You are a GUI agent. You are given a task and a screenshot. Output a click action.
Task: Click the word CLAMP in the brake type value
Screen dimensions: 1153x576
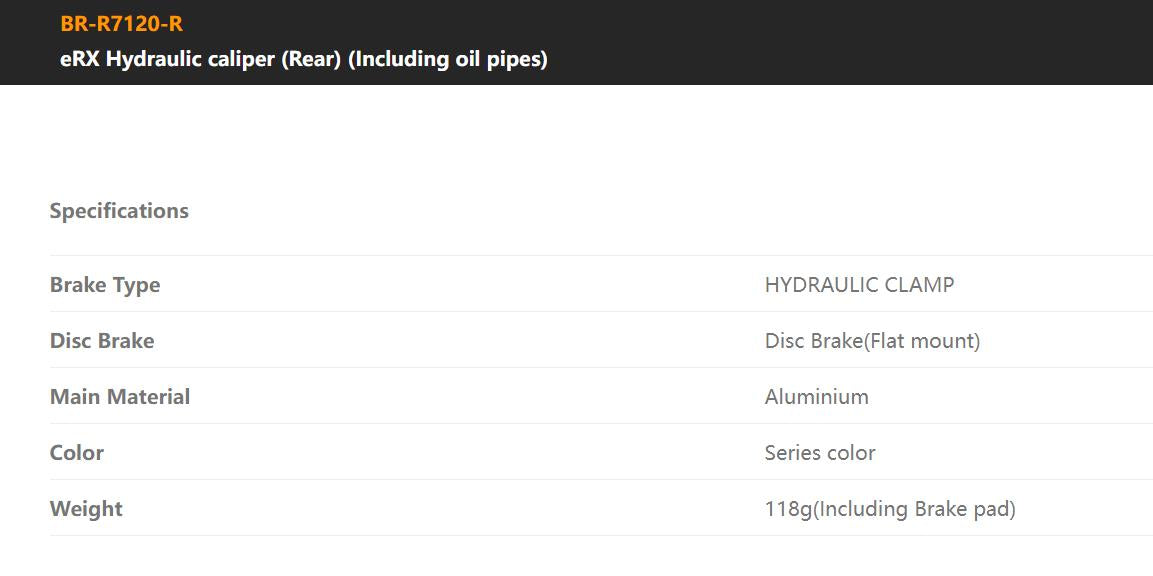click(923, 285)
